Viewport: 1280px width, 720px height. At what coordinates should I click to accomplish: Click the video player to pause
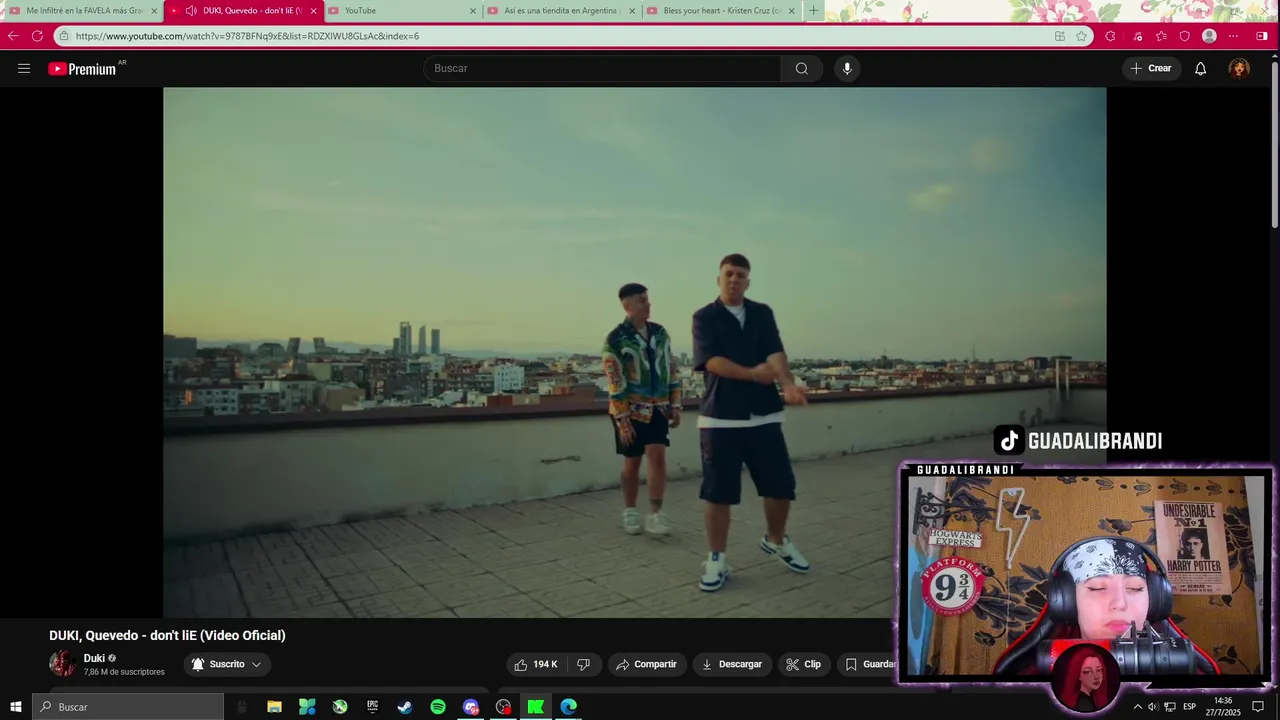634,352
